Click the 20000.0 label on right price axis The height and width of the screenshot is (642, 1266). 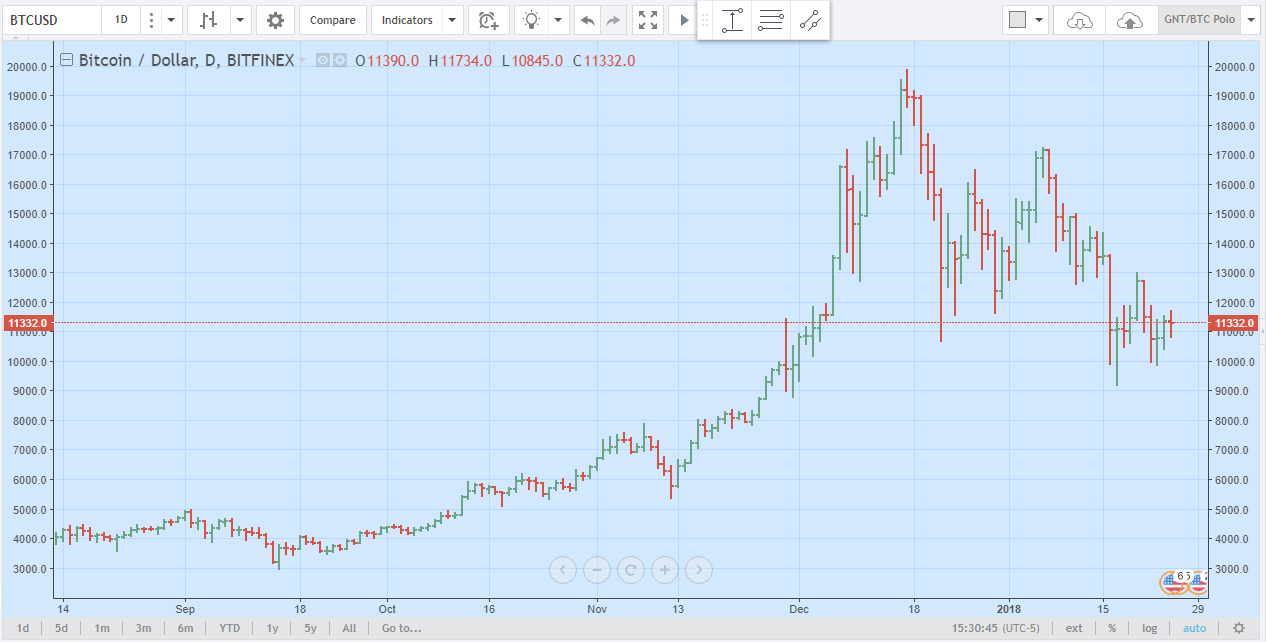point(1235,67)
